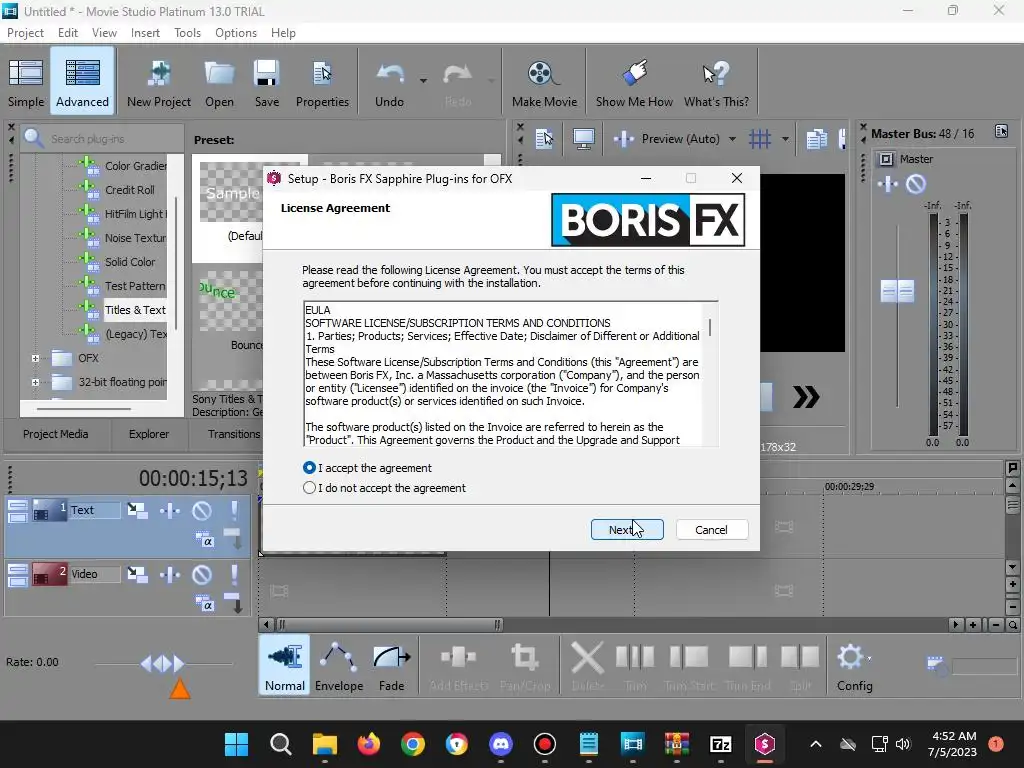Show hidden system tray icons chevron
This screenshot has width=1024, height=768.
pos(816,744)
